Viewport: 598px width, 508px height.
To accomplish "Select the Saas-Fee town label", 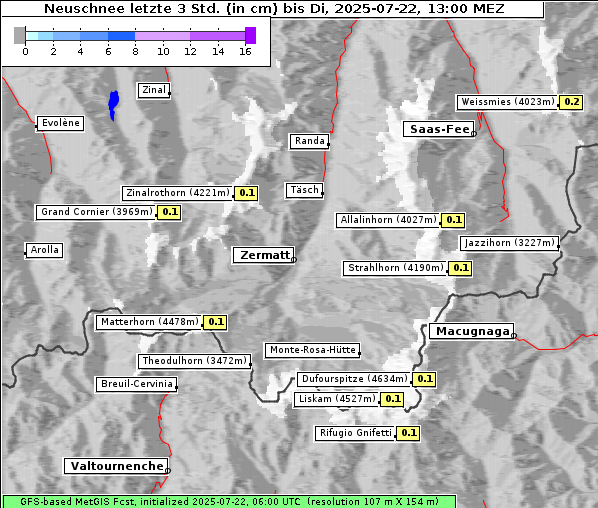I will tap(439, 129).
